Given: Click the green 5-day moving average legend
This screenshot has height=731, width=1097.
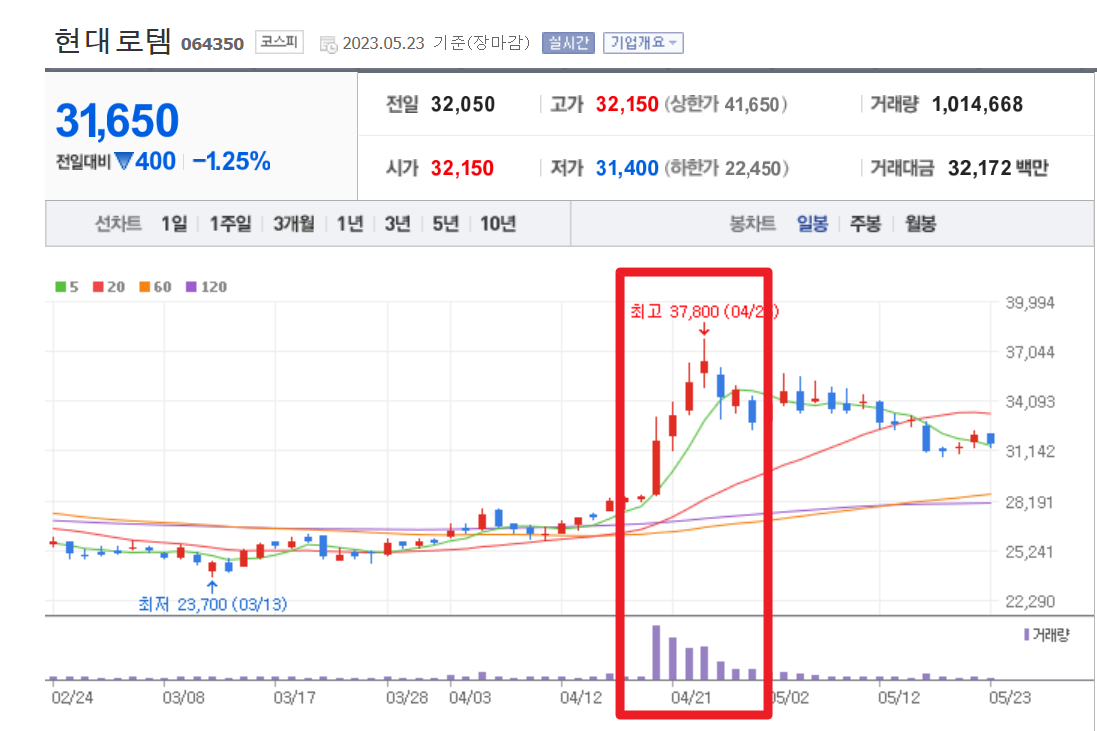Looking at the screenshot, I should coord(67,287).
